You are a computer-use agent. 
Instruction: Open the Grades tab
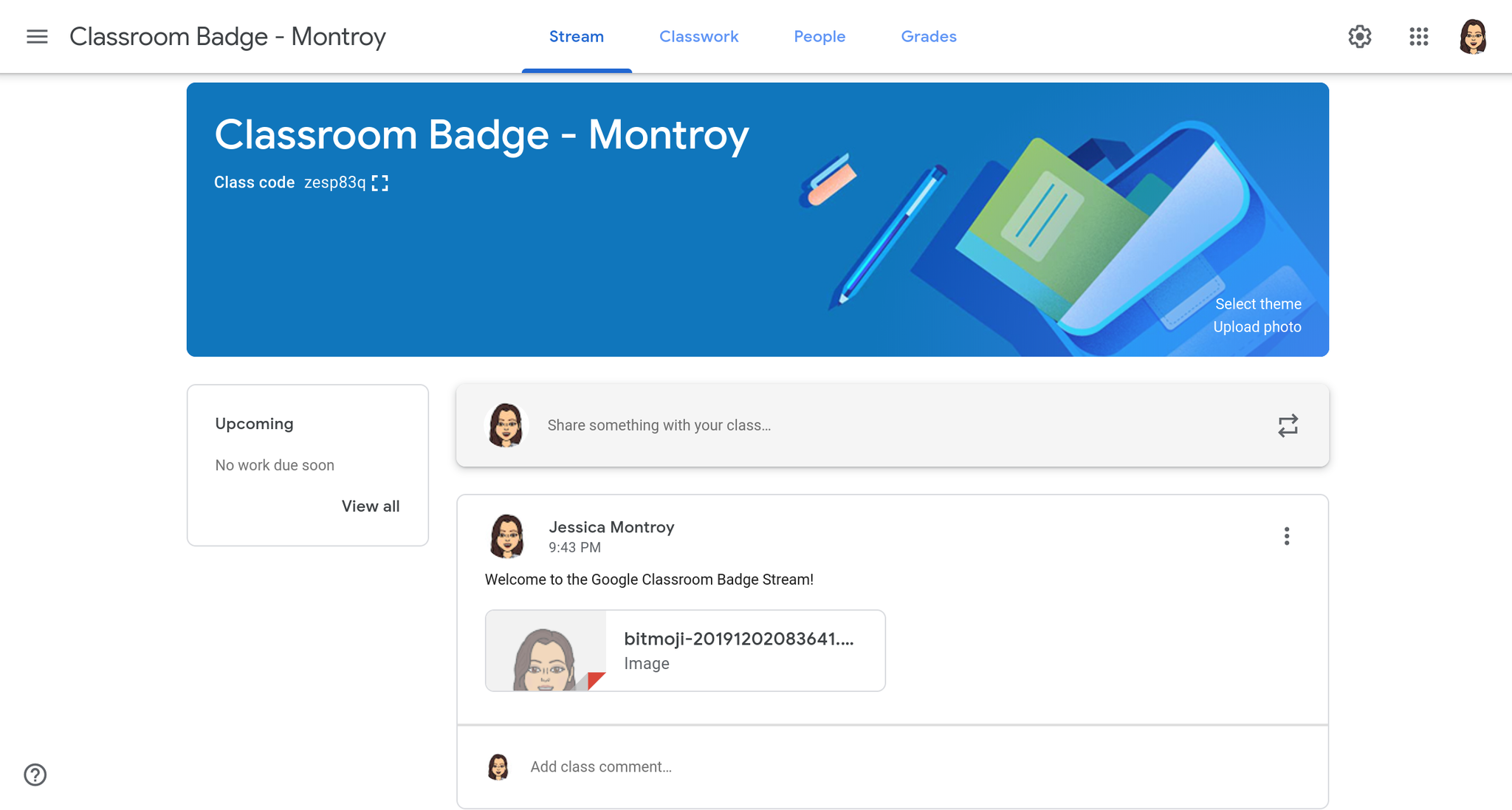(x=928, y=36)
